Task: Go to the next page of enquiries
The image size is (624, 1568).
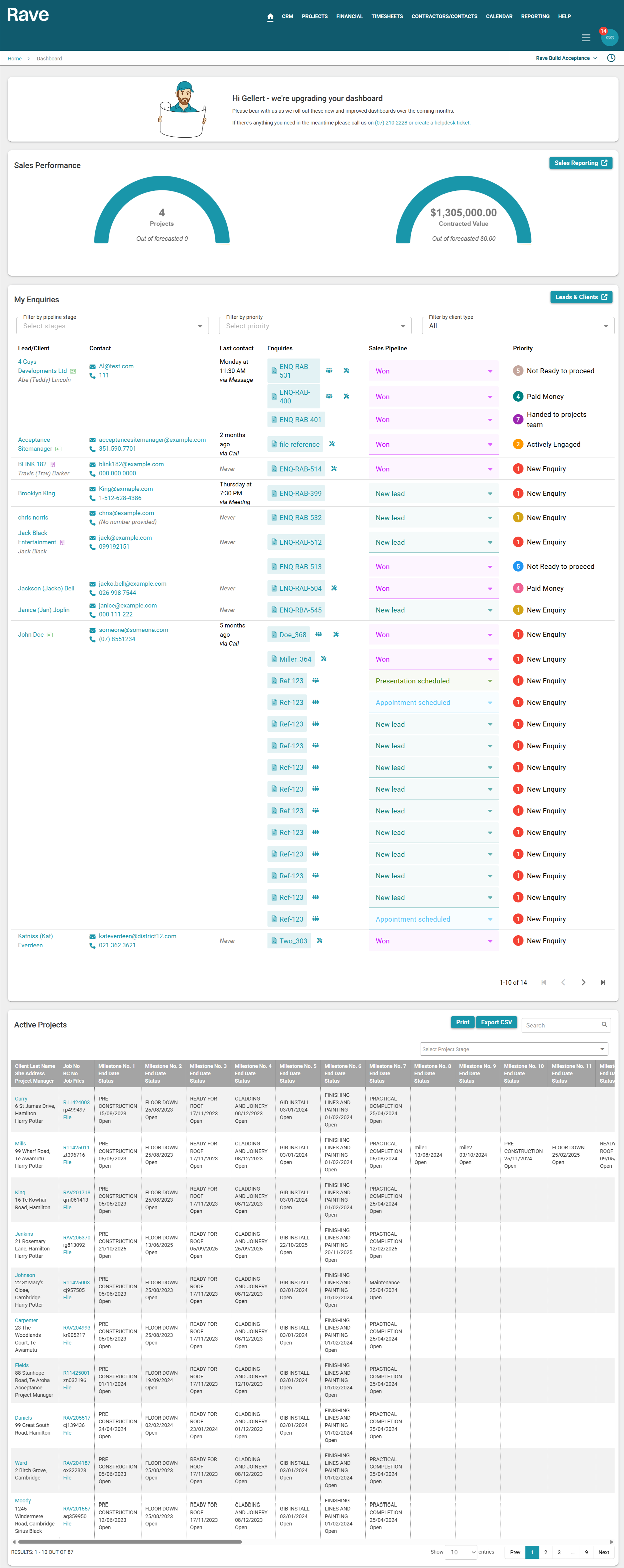Action: point(583,983)
